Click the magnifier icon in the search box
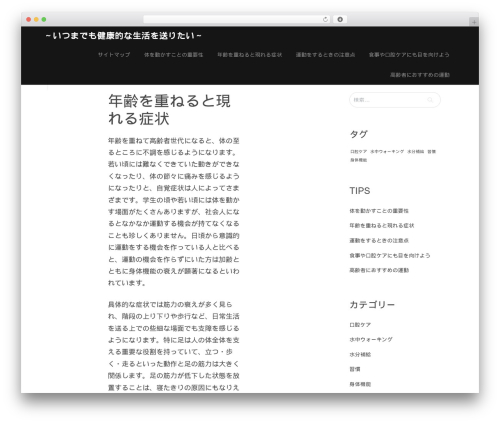The height and width of the screenshot is (423, 500). tap(430, 100)
